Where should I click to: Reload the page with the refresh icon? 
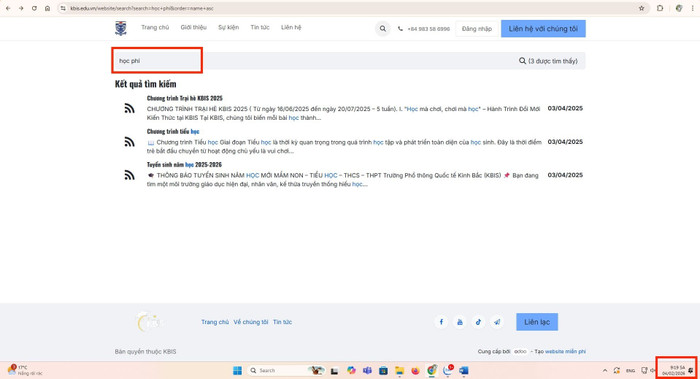34,8
